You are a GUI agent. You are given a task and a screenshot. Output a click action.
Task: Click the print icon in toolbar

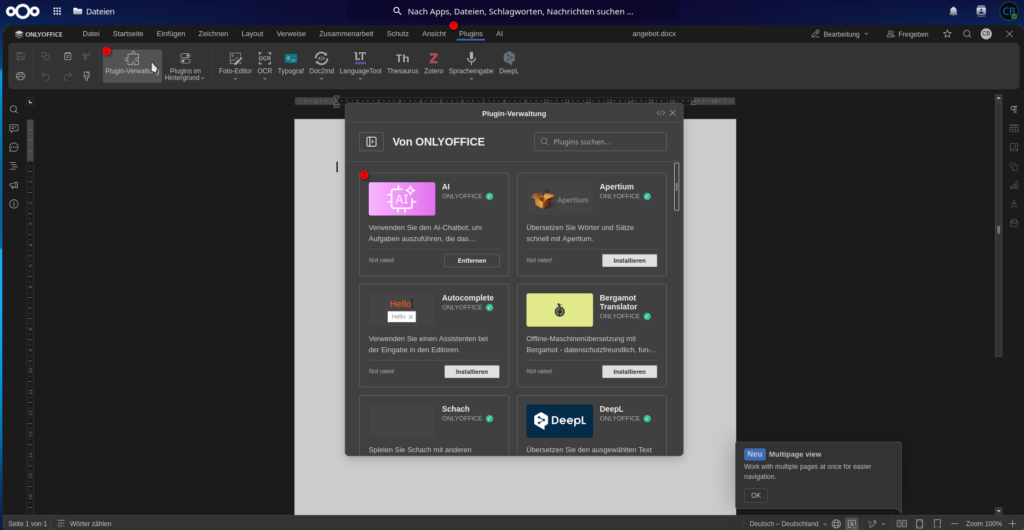20,76
